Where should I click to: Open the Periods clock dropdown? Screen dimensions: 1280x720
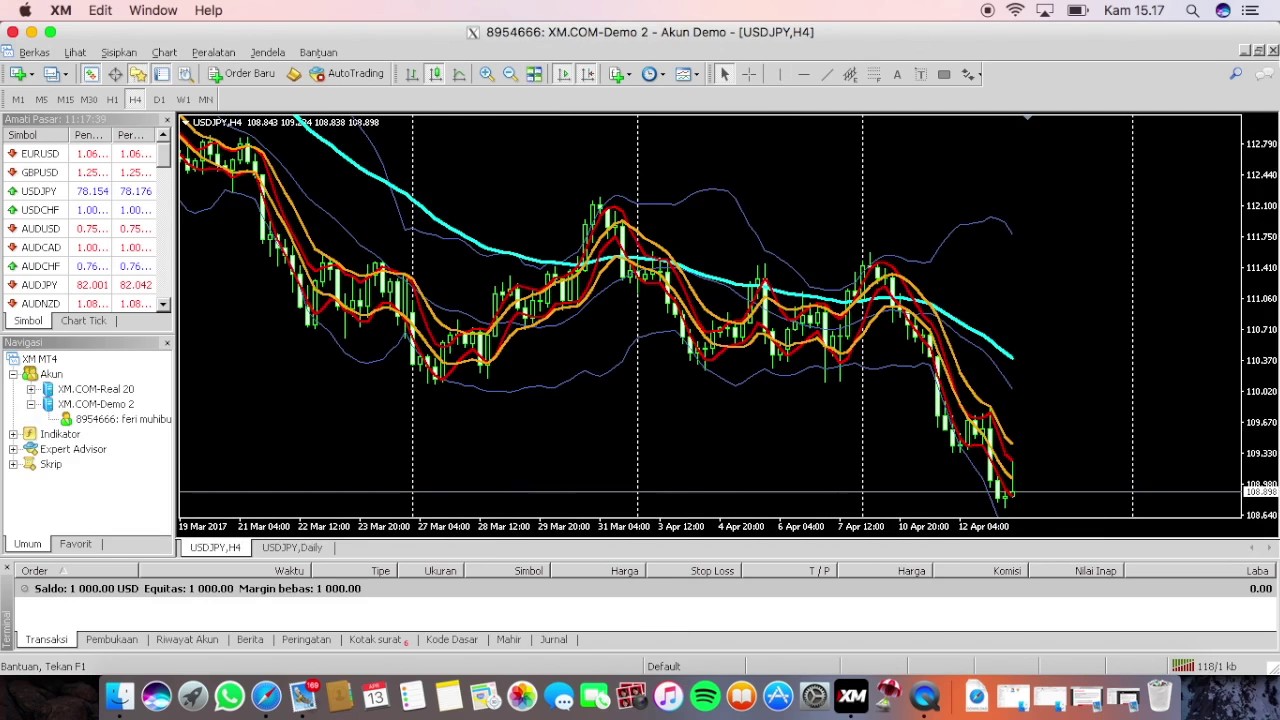(662, 74)
